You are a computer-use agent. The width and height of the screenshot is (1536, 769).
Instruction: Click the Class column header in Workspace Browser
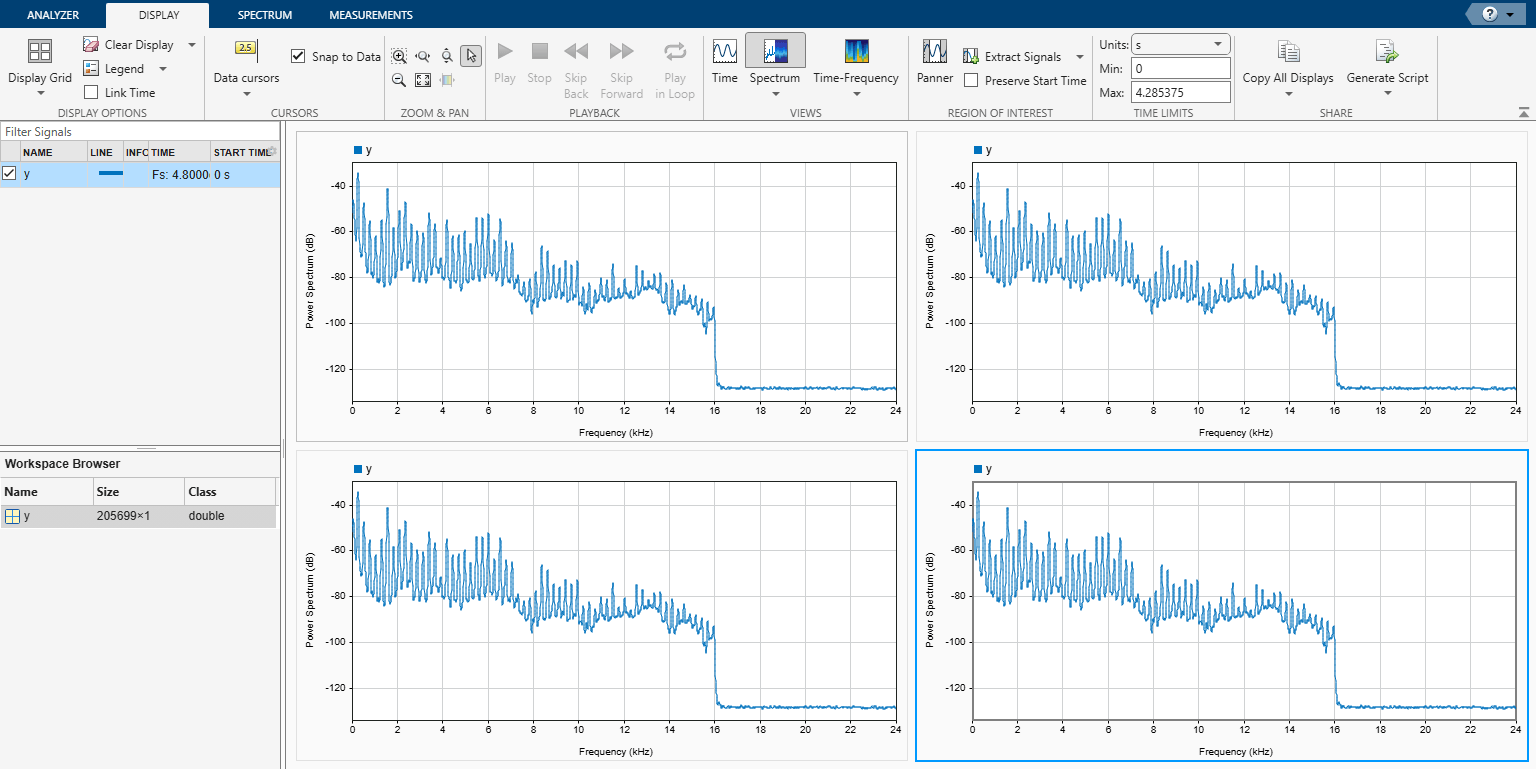tap(230, 492)
